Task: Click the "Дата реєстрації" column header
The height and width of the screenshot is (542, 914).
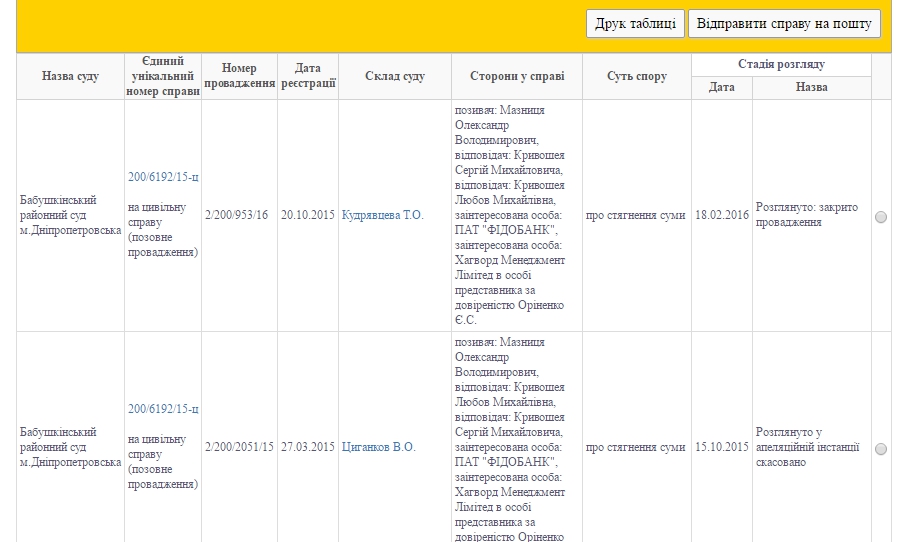Action: tap(308, 77)
